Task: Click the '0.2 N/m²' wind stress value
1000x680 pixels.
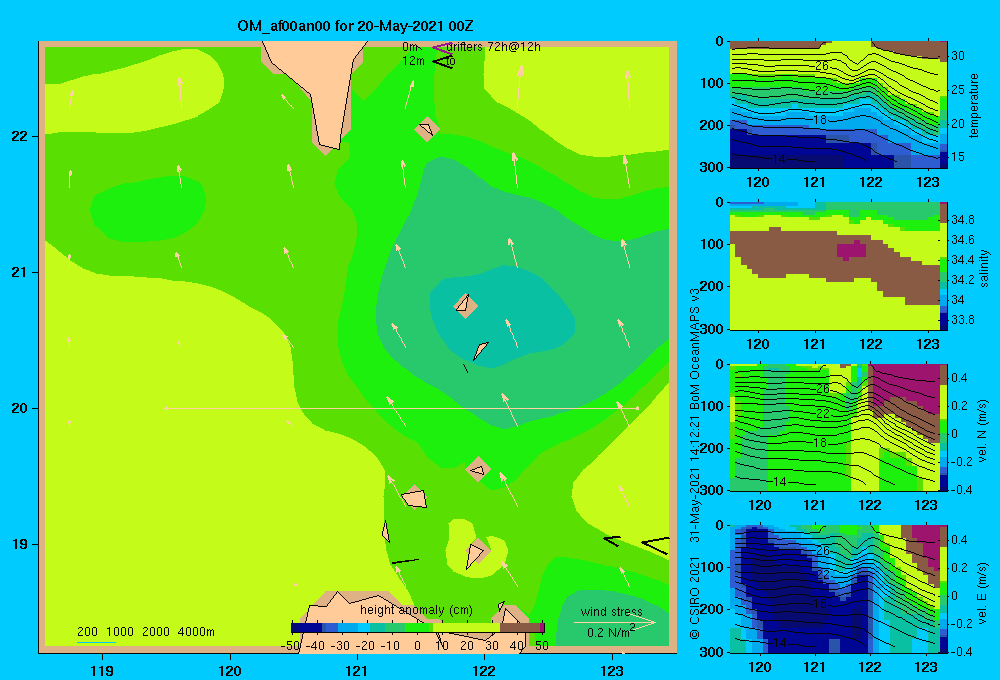Action: [x=610, y=632]
